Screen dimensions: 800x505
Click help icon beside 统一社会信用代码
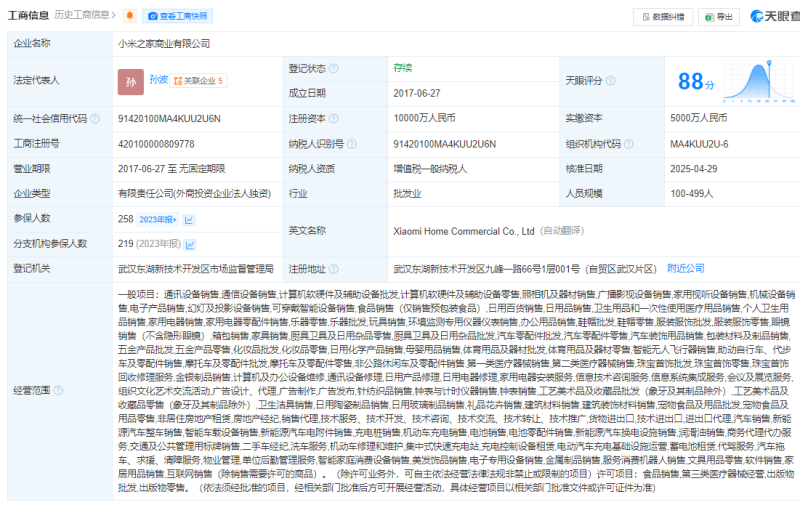tap(95, 118)
